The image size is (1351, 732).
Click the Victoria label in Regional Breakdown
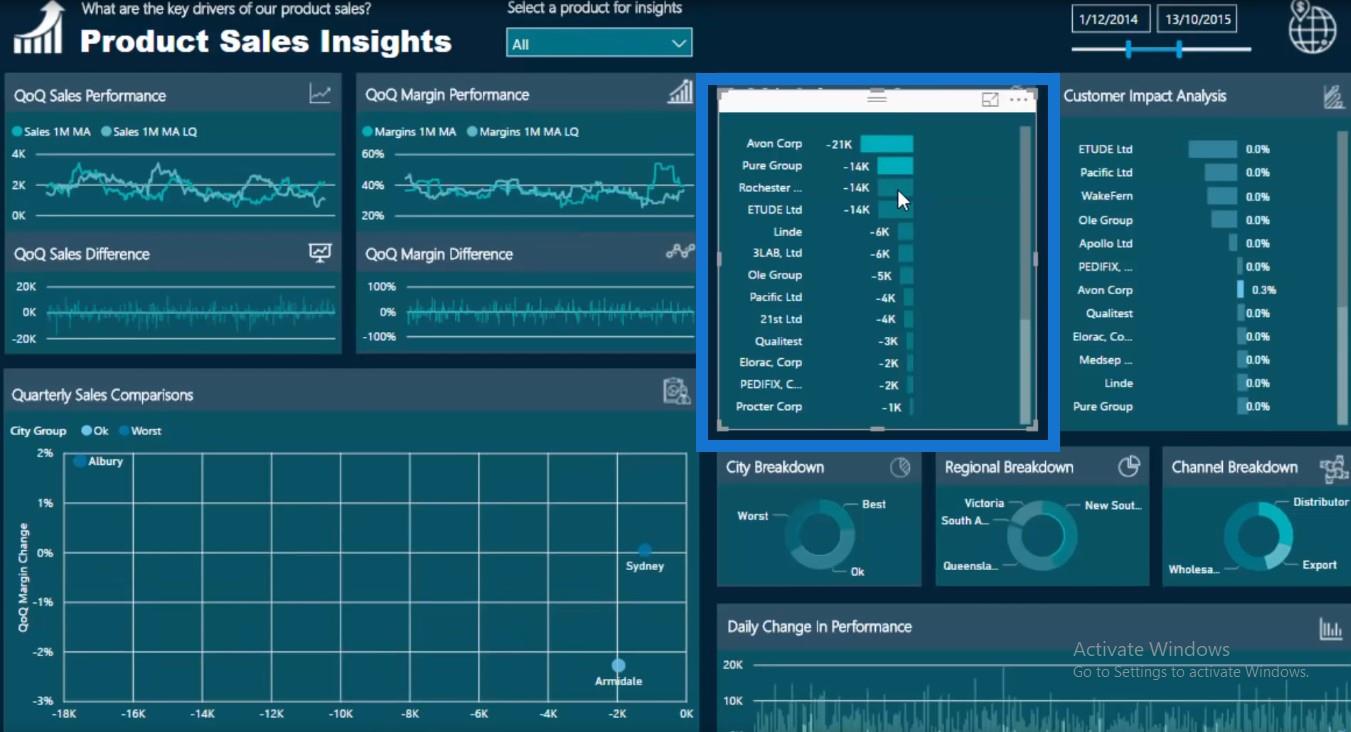tap(984, 503)
